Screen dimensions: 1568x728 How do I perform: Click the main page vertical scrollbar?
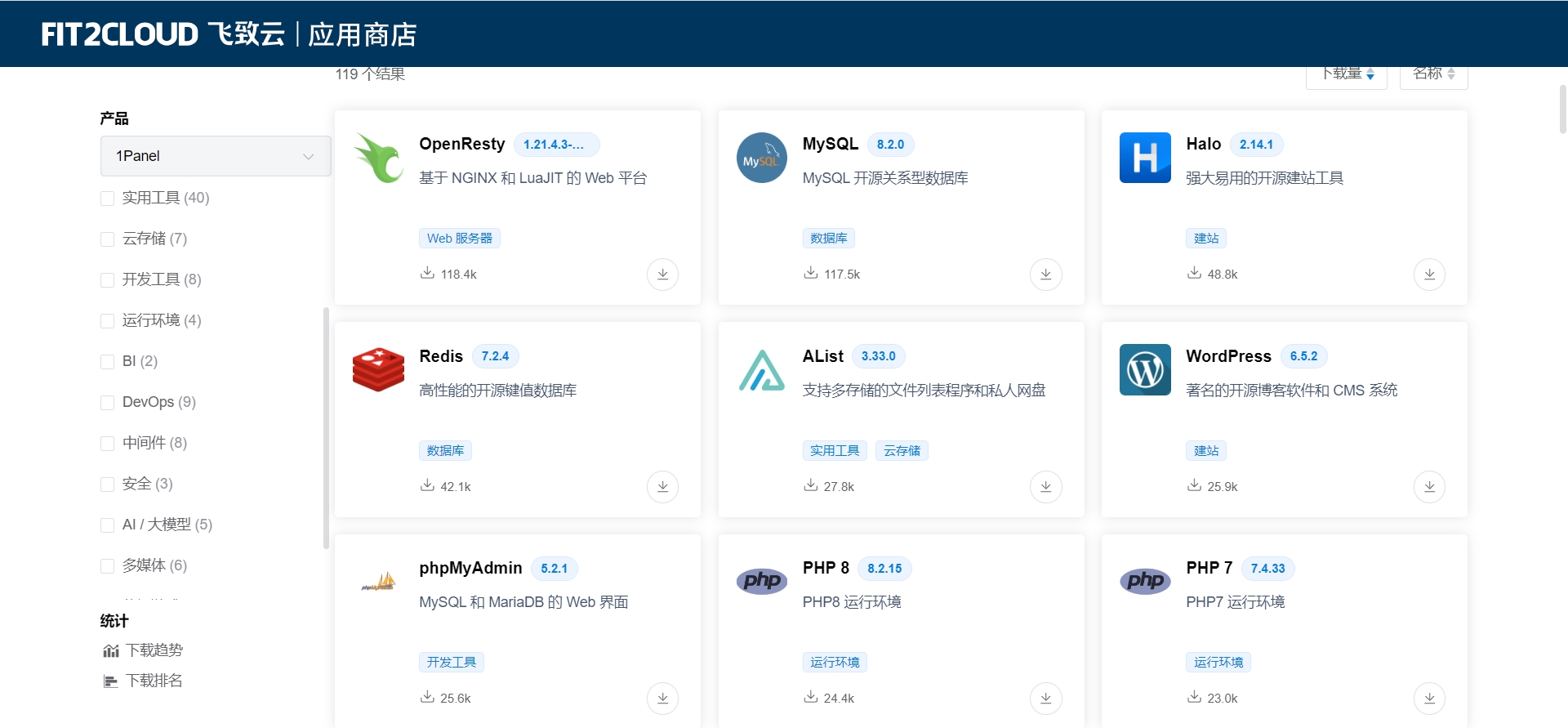1563,108
